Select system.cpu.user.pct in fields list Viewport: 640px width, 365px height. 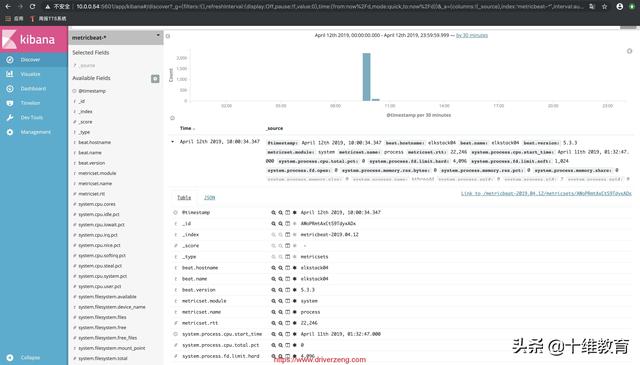[100, 287]
